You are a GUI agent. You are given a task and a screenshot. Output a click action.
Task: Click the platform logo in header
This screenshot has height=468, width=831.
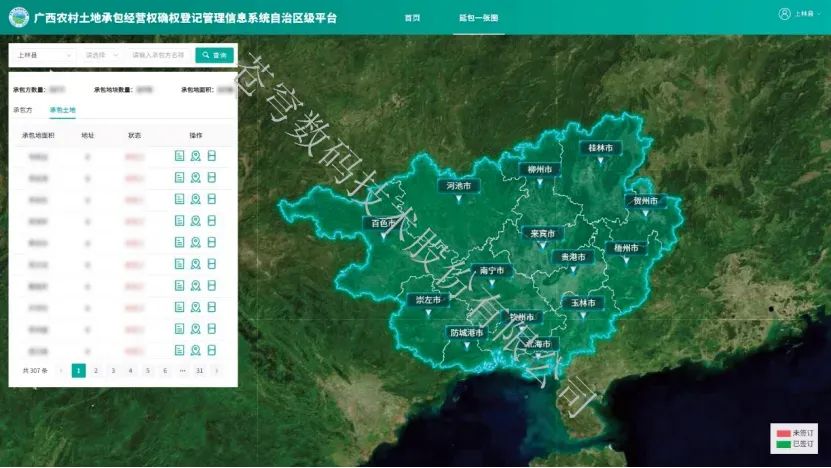point(19,17)
